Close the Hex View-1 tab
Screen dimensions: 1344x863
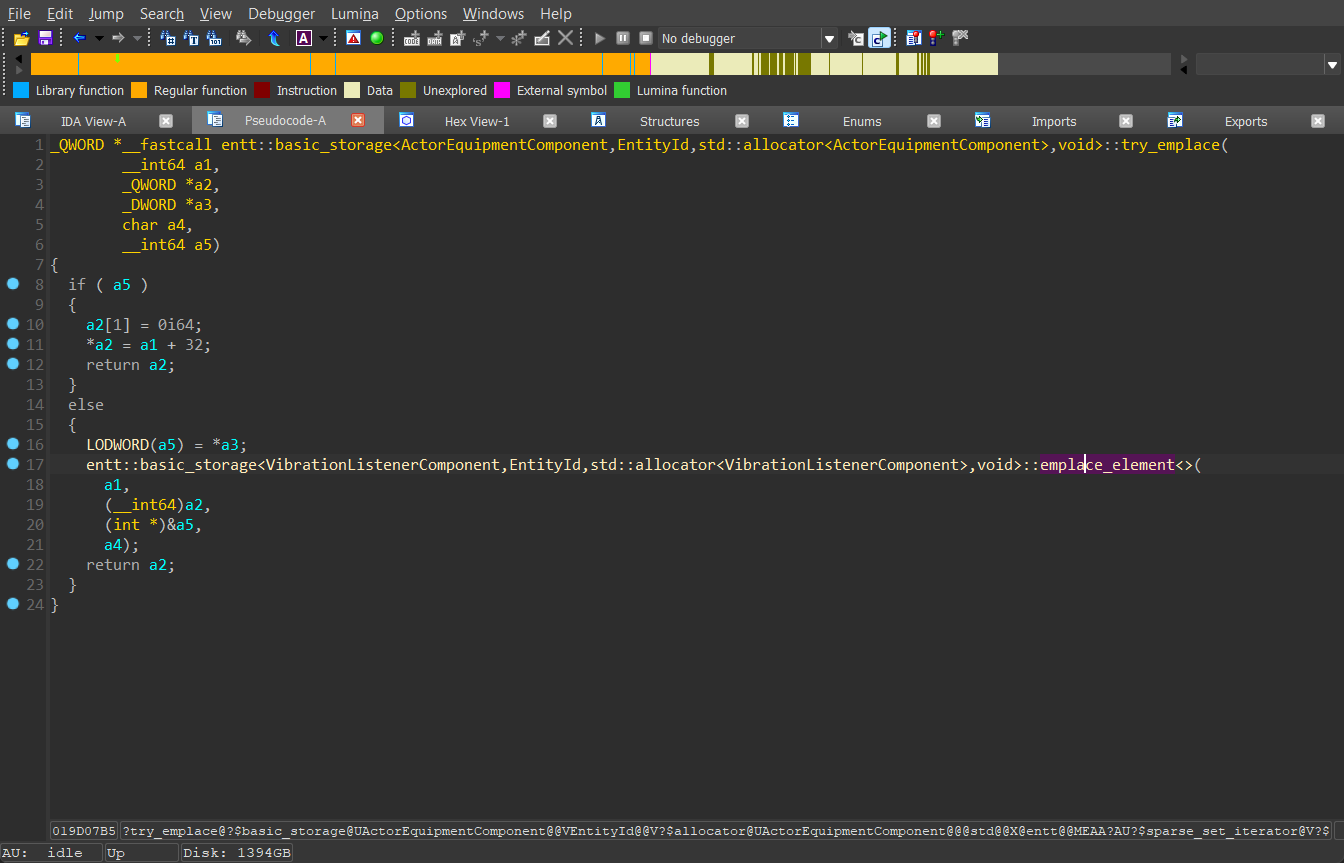(x=550, y=121)
